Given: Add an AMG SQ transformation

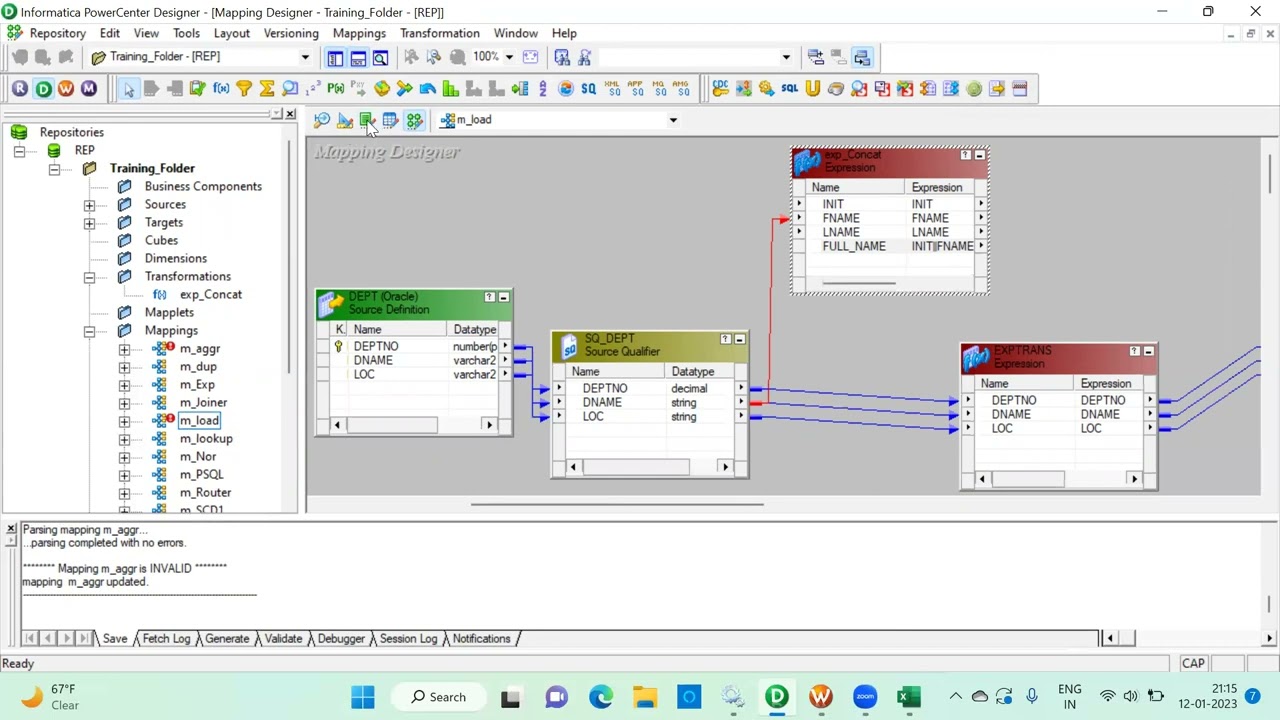Looking at the screenshot, I should (x=681, y=89).
